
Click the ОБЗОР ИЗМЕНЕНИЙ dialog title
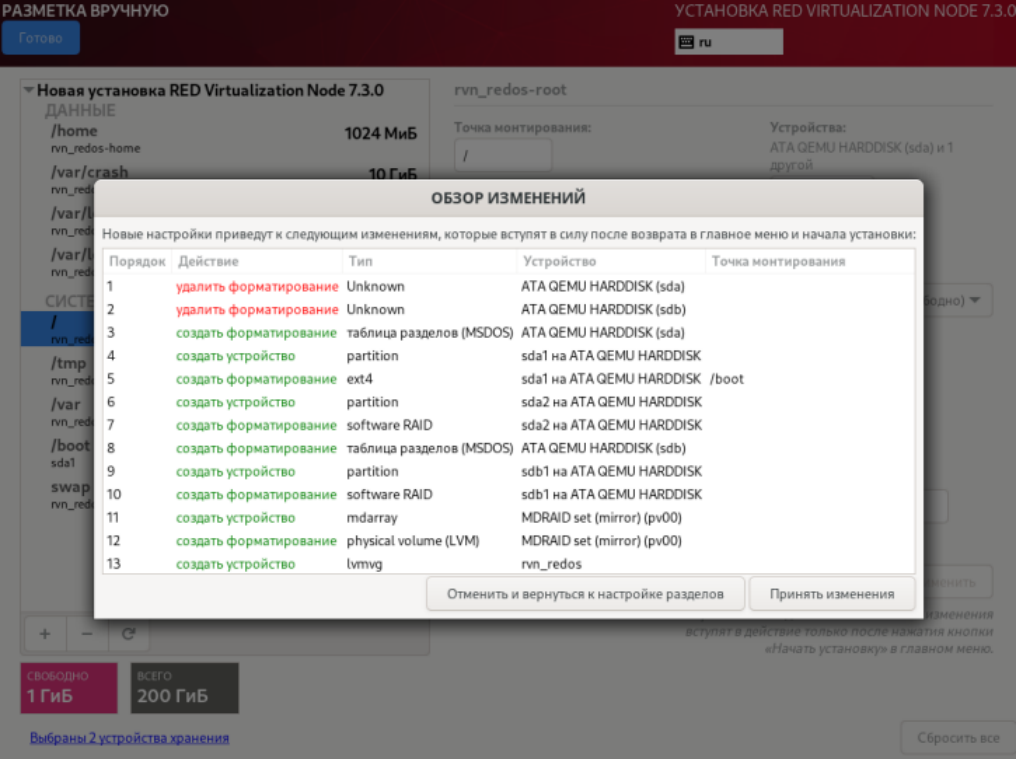click(x=508, y=198)
